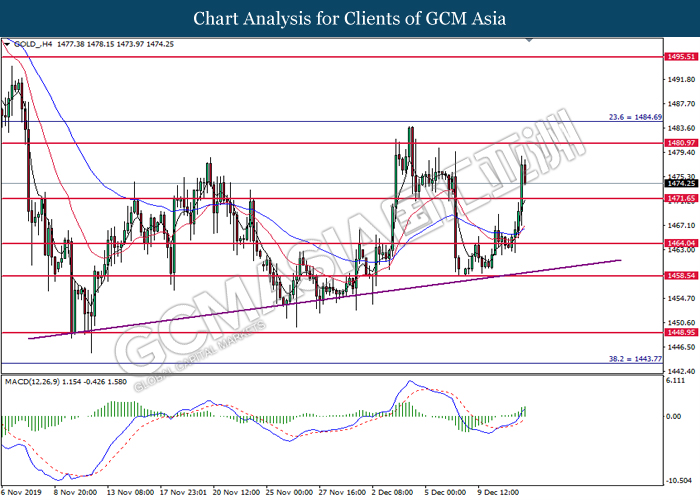Select the 1448.95 red price label
The height and width of the screenshot is (500, 700).
(680, 332)
